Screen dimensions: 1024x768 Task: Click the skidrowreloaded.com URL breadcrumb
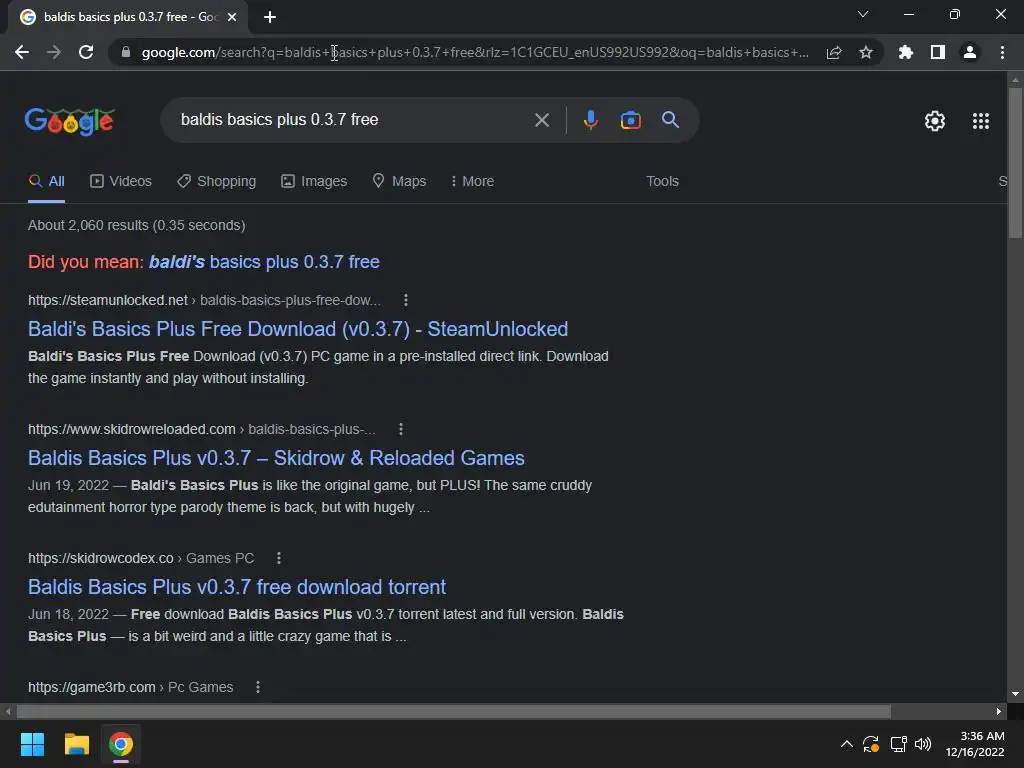tap(202, 429)
